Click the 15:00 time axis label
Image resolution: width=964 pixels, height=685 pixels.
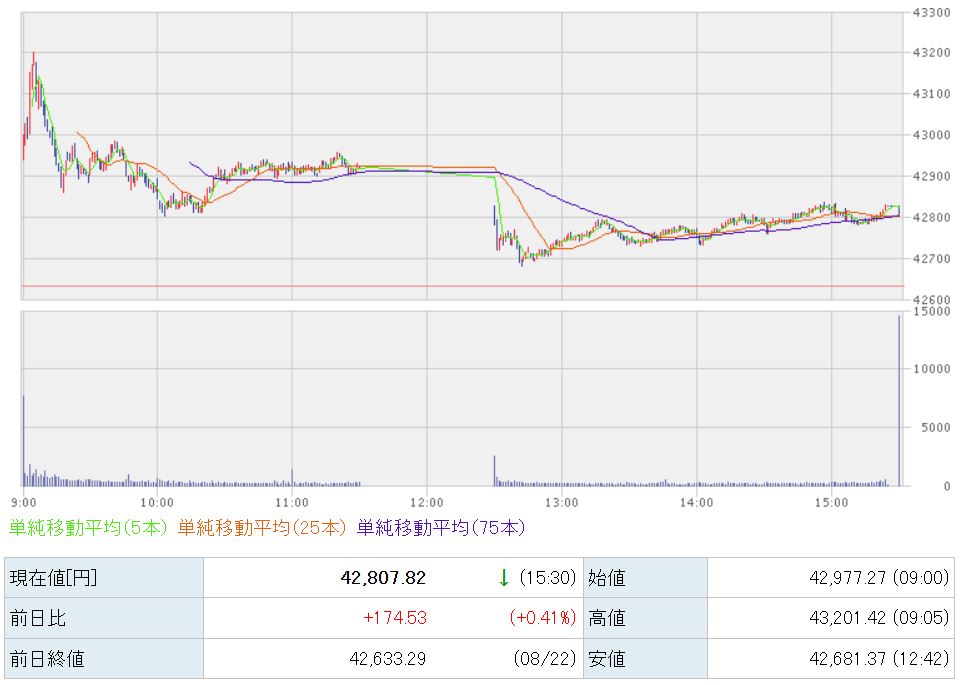click(831, 502)
